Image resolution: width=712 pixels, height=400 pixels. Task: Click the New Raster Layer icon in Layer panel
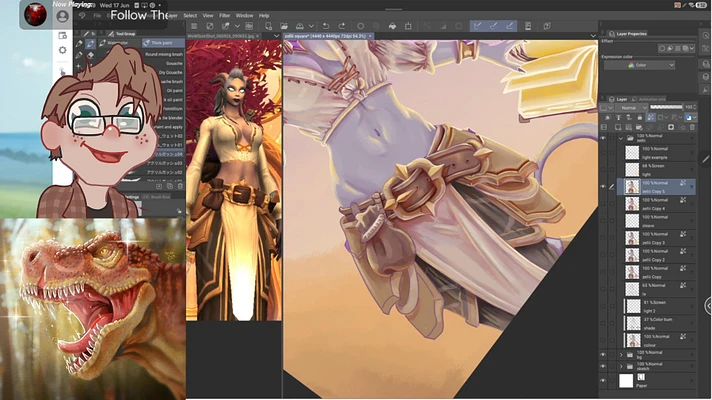click(x=618, y=128)
